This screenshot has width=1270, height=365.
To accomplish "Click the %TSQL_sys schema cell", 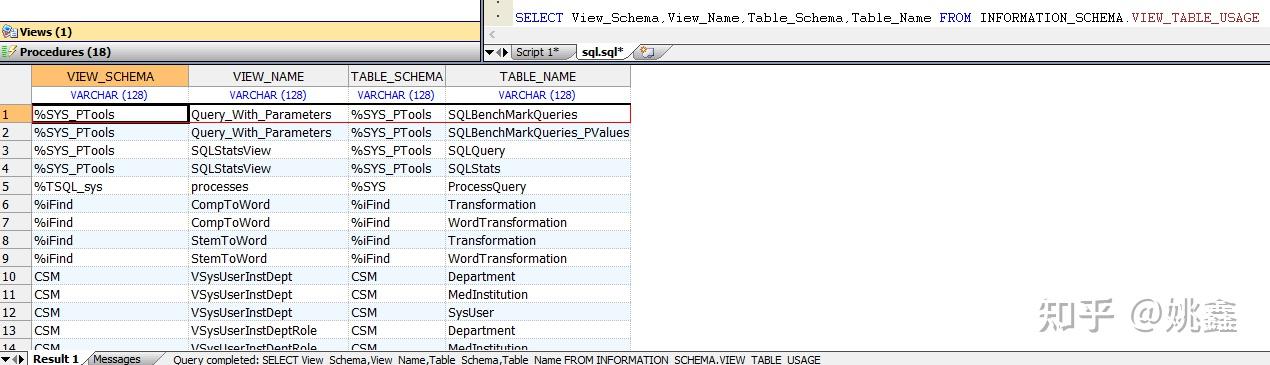I will click(x=110, y=186).
